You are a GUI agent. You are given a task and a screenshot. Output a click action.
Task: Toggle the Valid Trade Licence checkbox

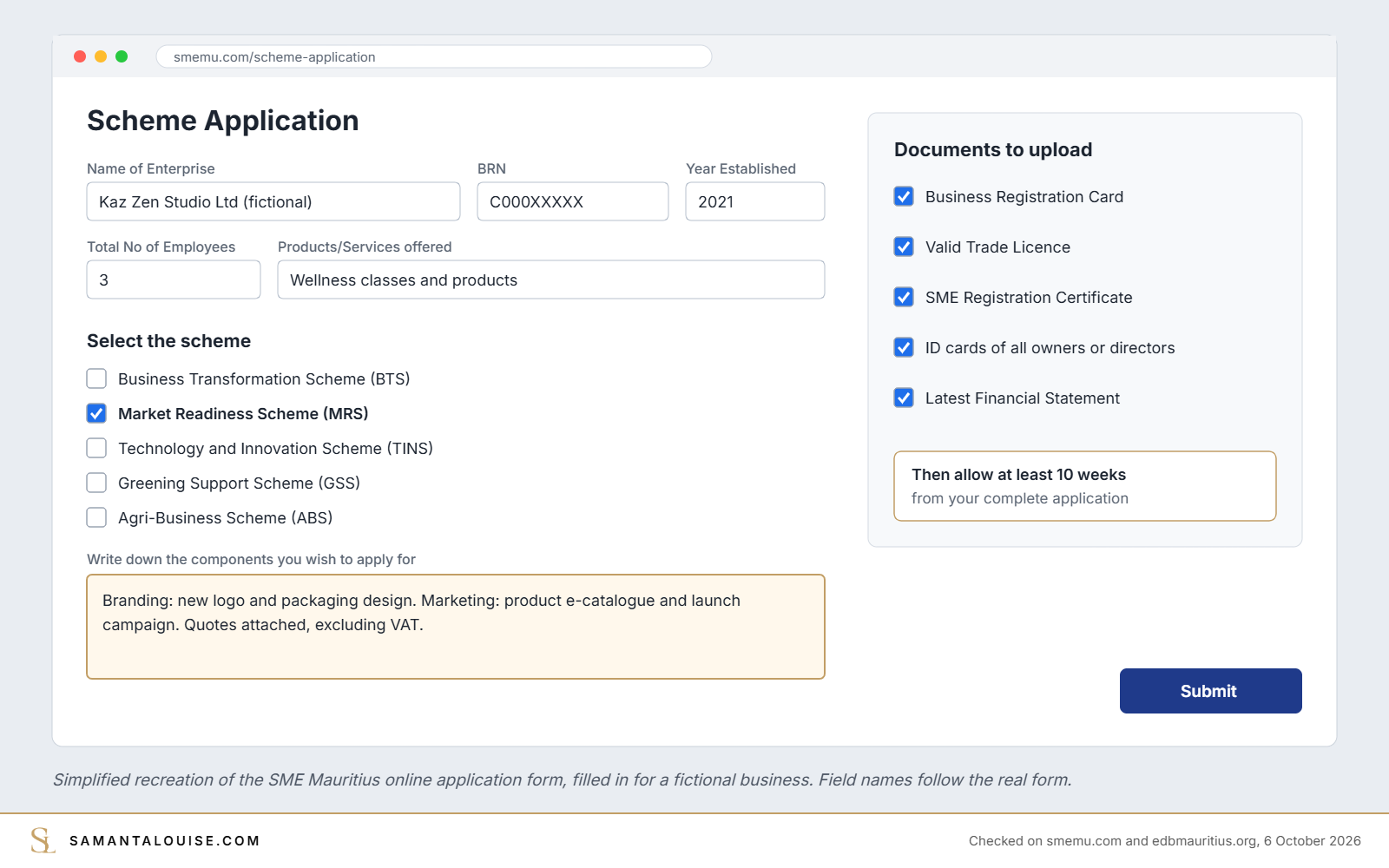(x=904, y=247)
